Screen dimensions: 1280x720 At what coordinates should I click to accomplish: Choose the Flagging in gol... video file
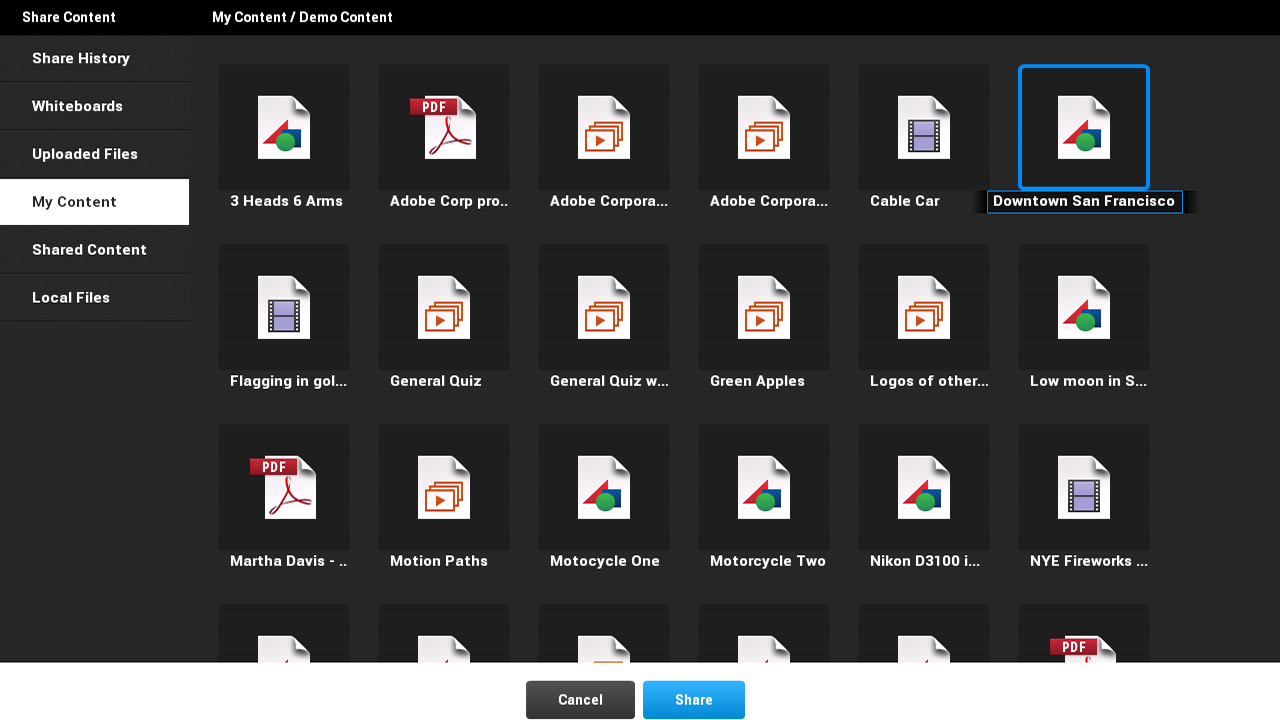[284, 308]
